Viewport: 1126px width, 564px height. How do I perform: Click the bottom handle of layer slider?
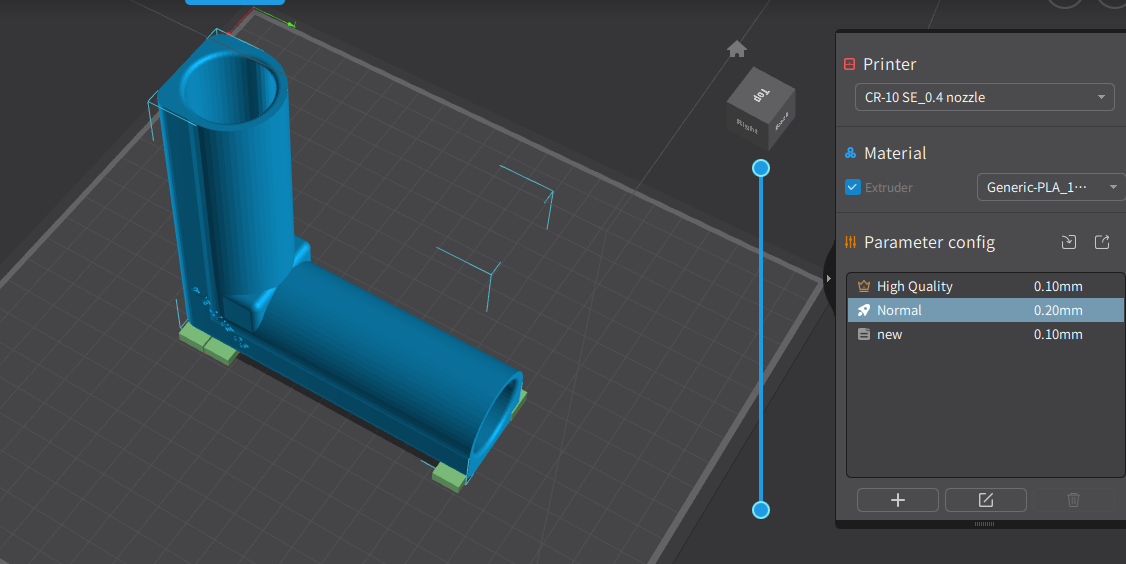(x=761, y=510)
